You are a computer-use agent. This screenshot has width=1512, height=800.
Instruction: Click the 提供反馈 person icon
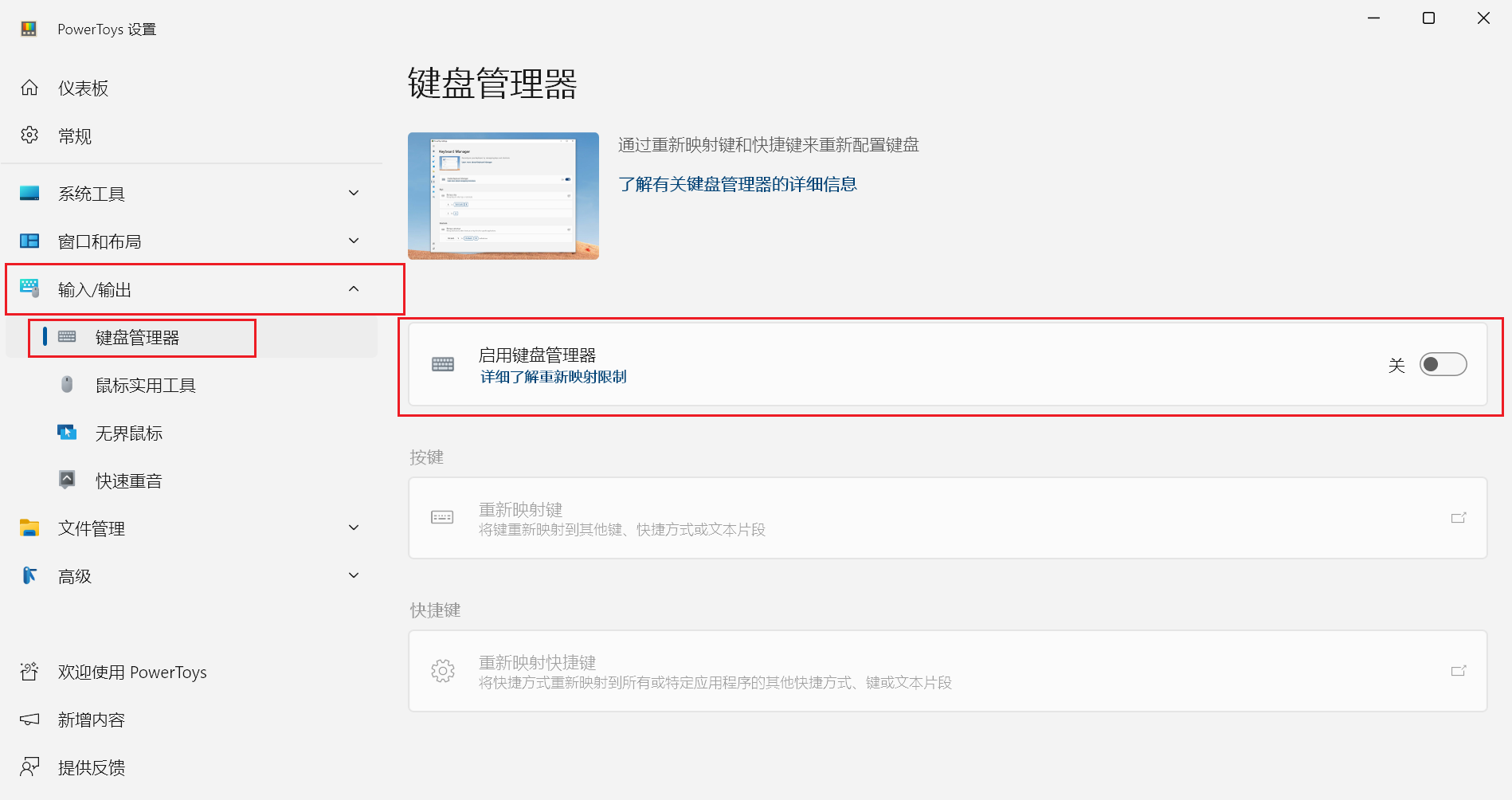pos(29,767)
